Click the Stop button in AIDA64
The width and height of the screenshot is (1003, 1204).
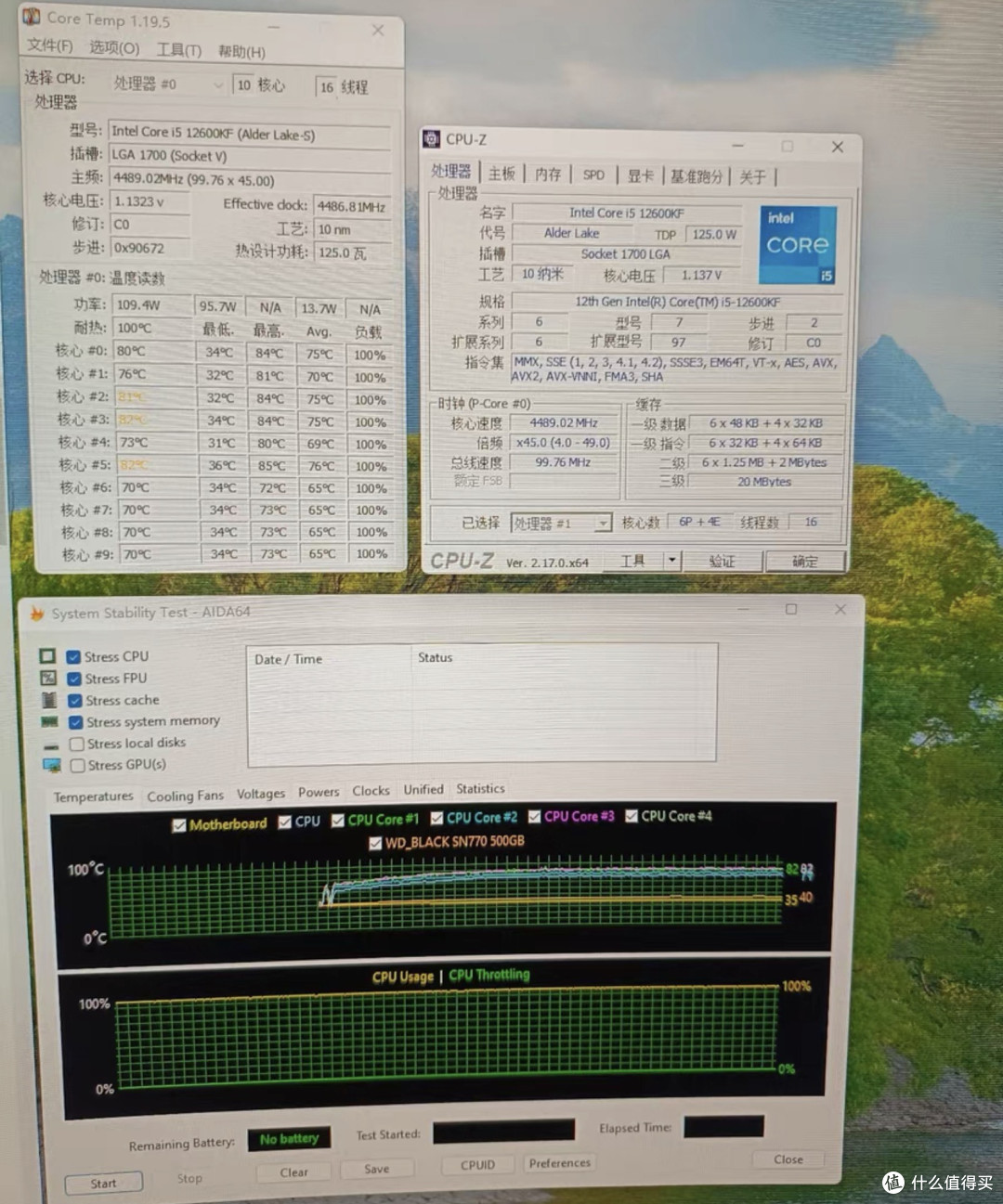tap(189, 1178)
